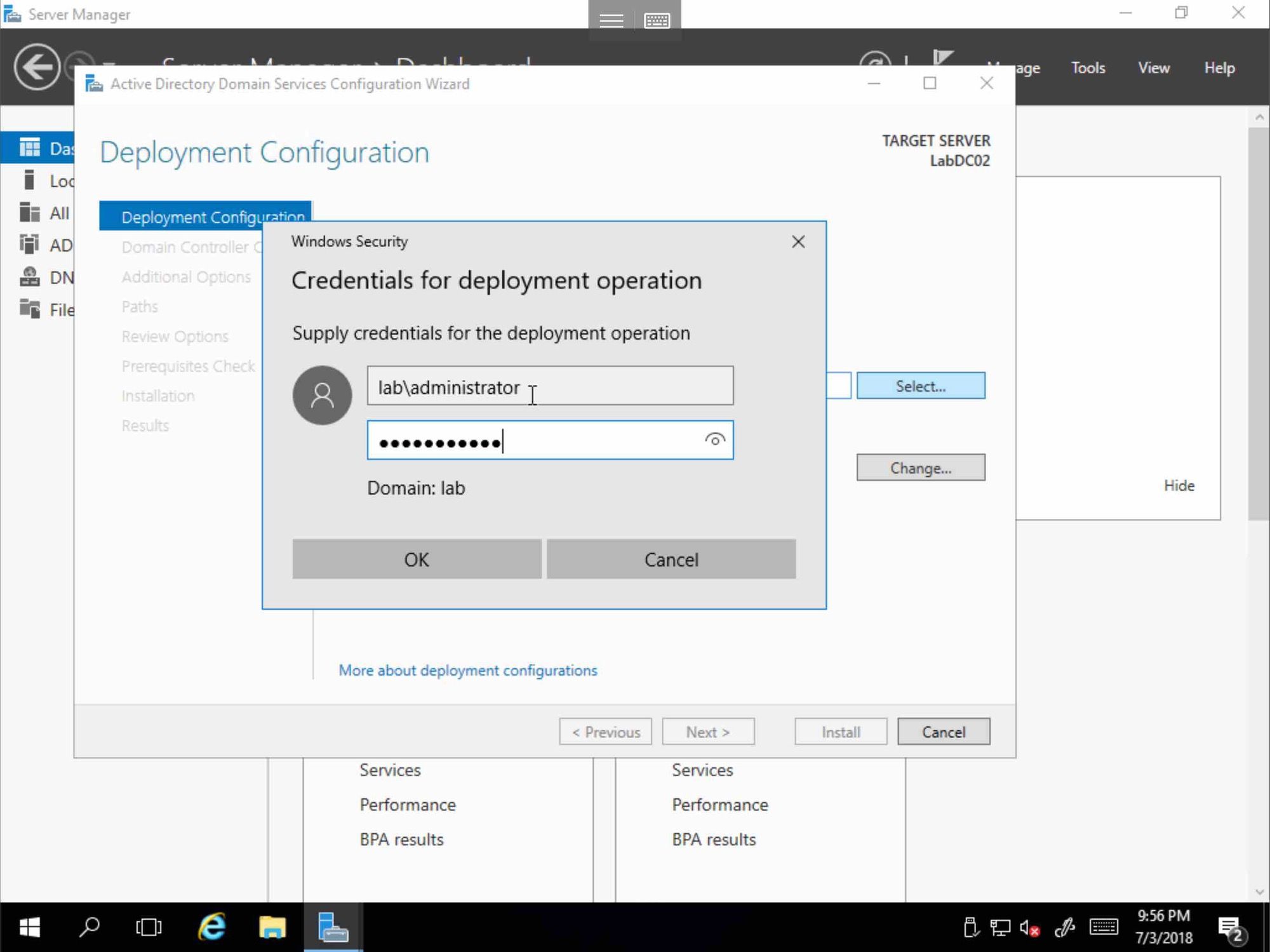The image size is (1270, 952).
Task: Open Action Center notifications icon
Action: pyautogui.click(x=1231, y=929)
